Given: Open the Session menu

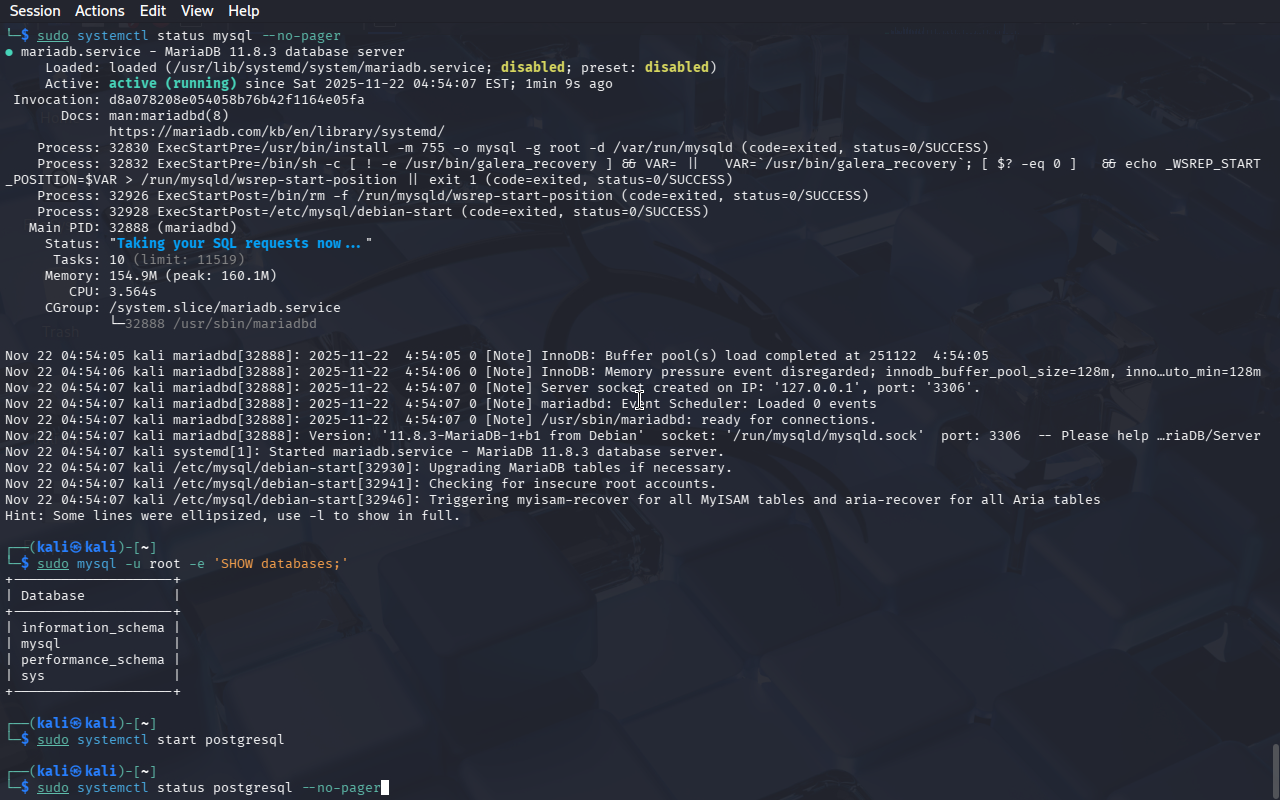Looking at the screenshot, I should tap(35, 11).
